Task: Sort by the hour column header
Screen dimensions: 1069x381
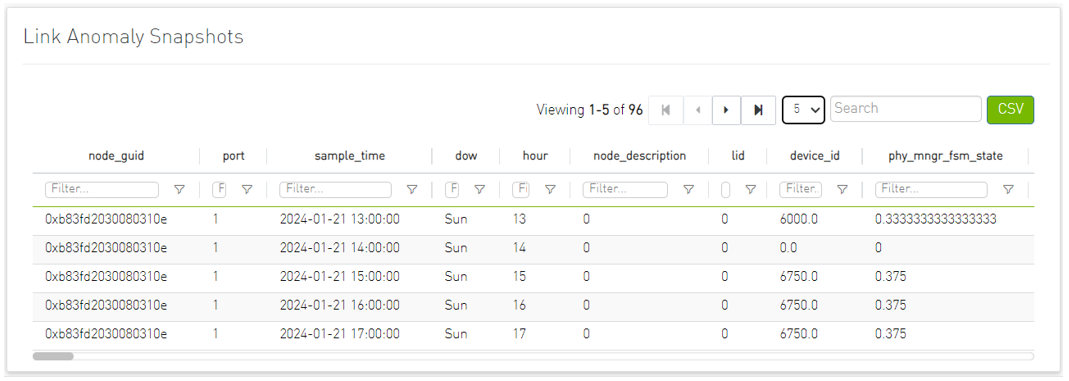Action: coord(535,156)
